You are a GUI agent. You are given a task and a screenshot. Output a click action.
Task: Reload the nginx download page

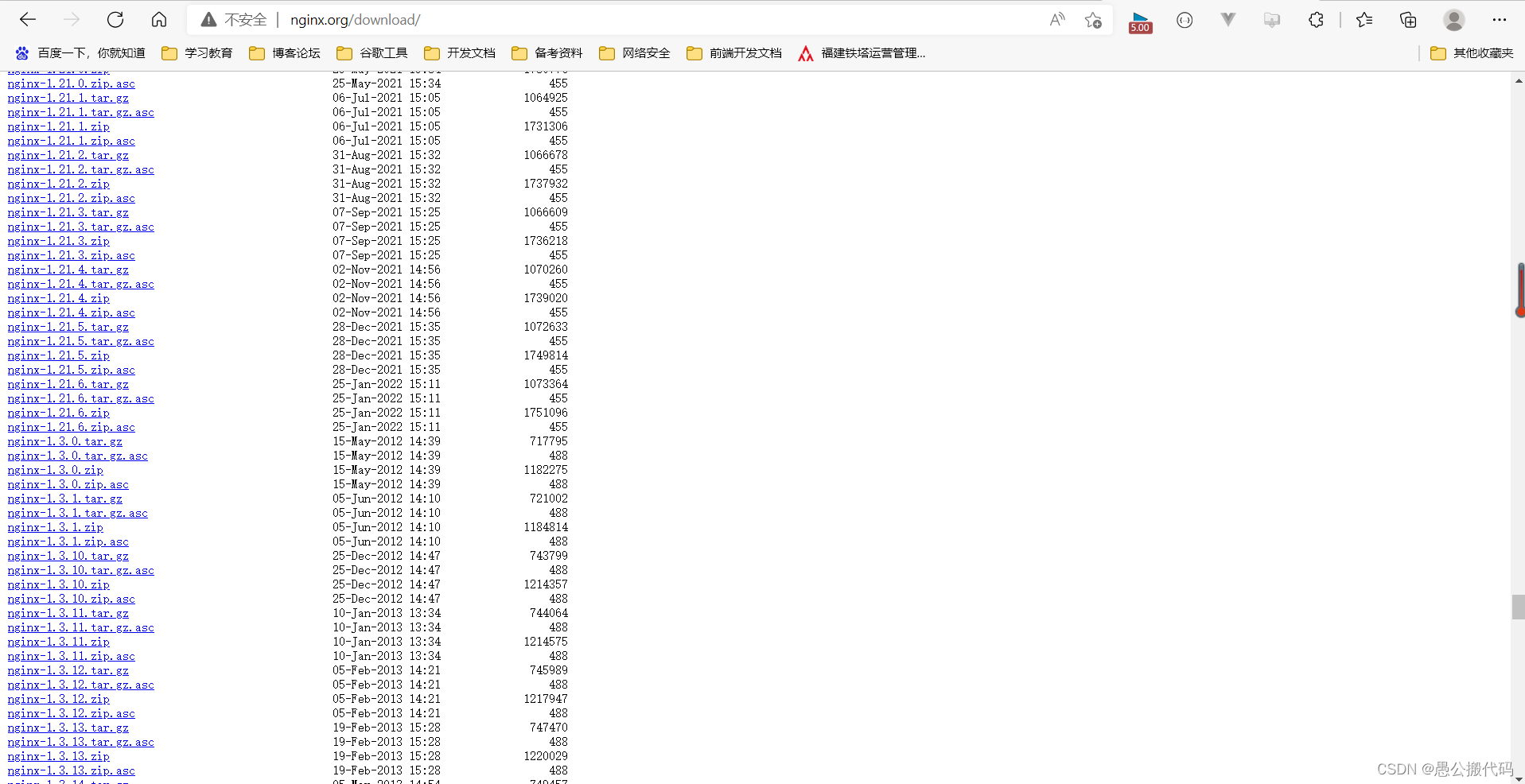pyautogui.click(x=115, y=20)
